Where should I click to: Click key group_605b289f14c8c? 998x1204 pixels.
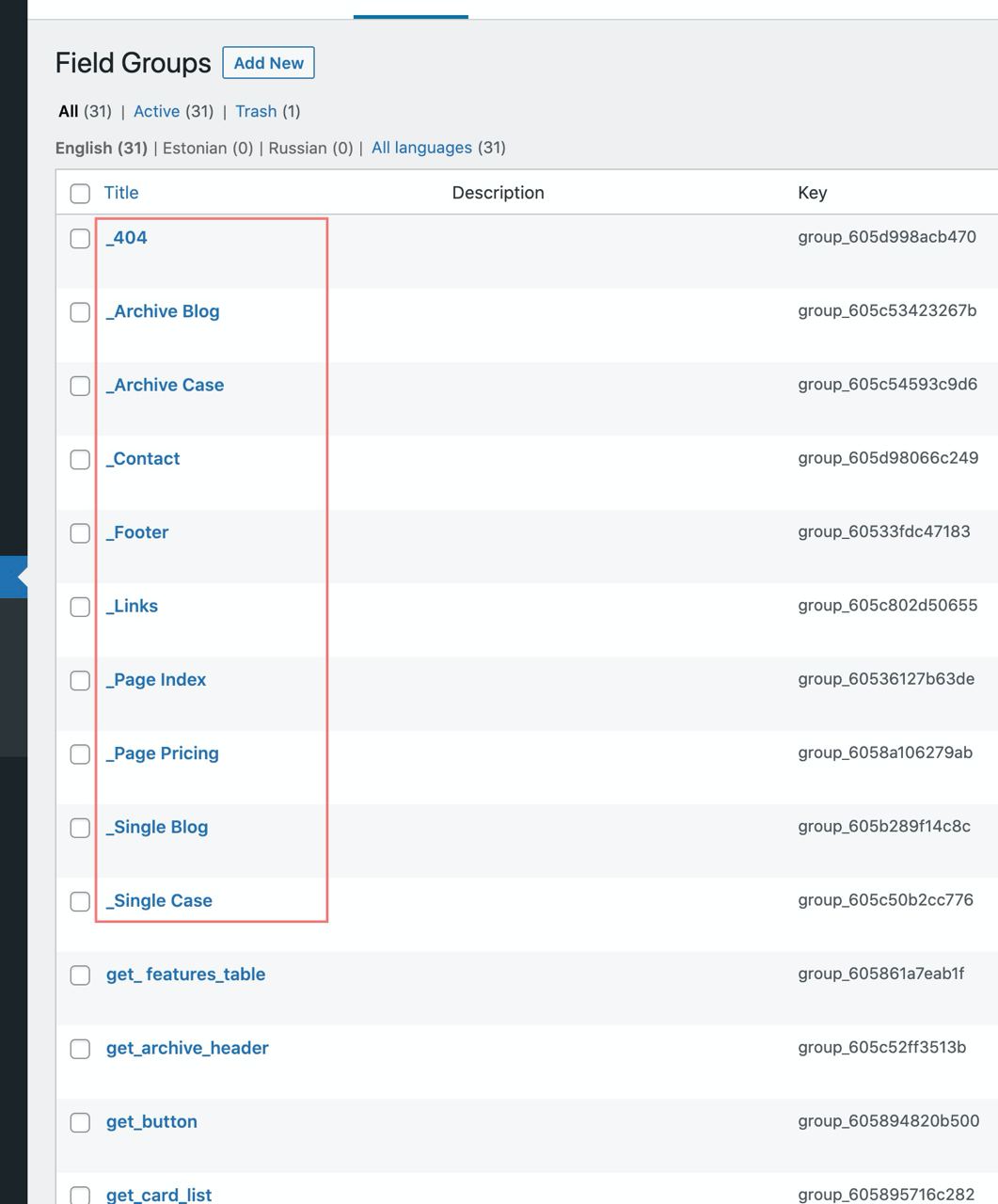tap(884, 826)
